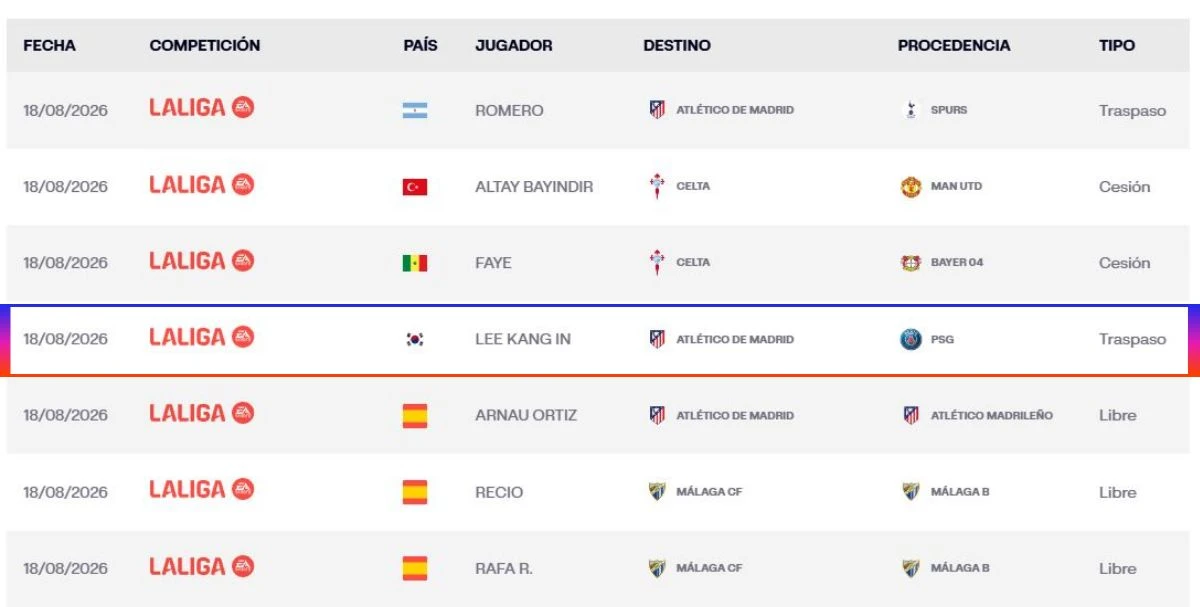The width and height of the screenshot is (1200, 607).
Task: Sort by the FECHA column header
Action: point(49,46)
